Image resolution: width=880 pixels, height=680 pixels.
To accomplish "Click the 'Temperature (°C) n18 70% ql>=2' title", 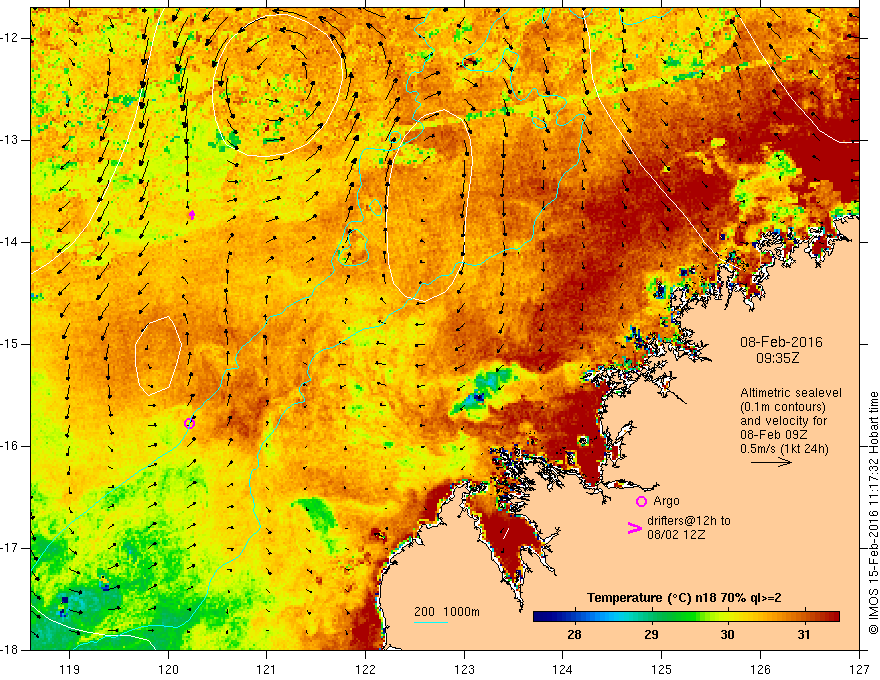I will (x=684, y=598).
